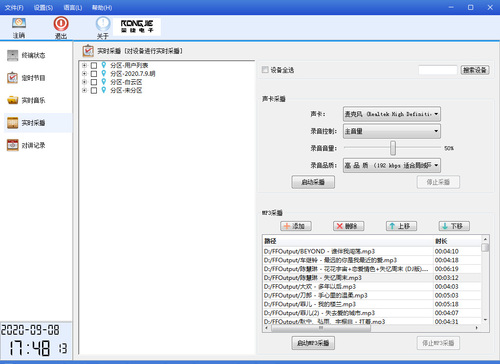Check the 分区-白云区 checkbox
Screen dimensions: 500x364
click(94, 82)
